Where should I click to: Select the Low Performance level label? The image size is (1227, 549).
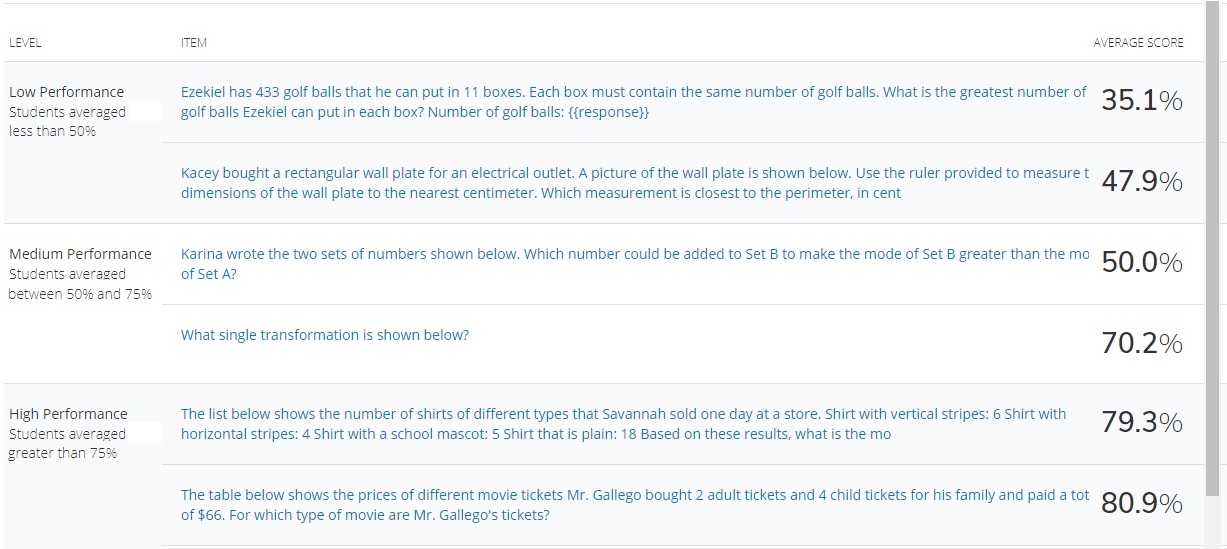(x=67, y=92)
